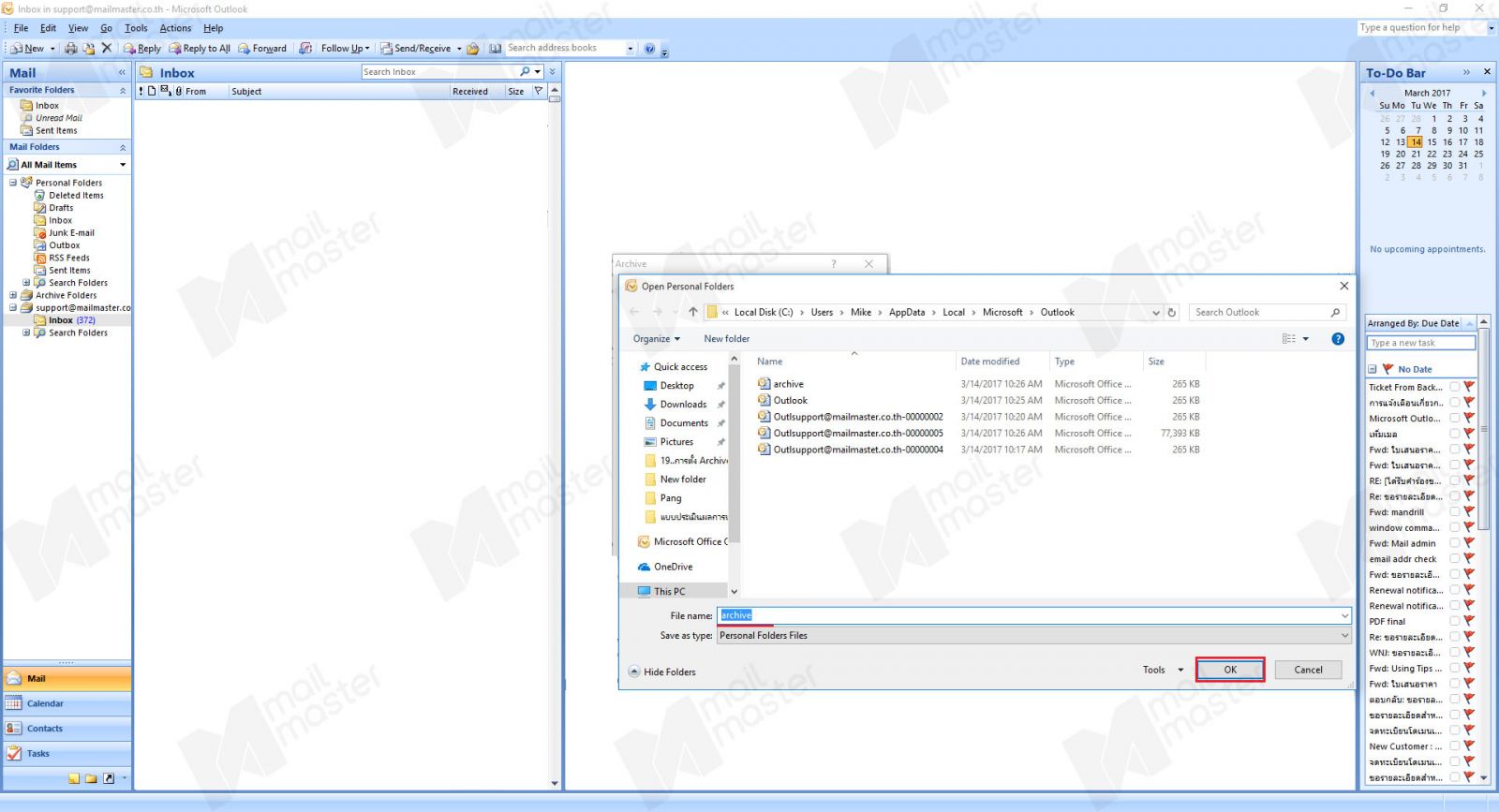
Task: Check complete box for Microsoft Outlo task
Action: click(1454, 418)
